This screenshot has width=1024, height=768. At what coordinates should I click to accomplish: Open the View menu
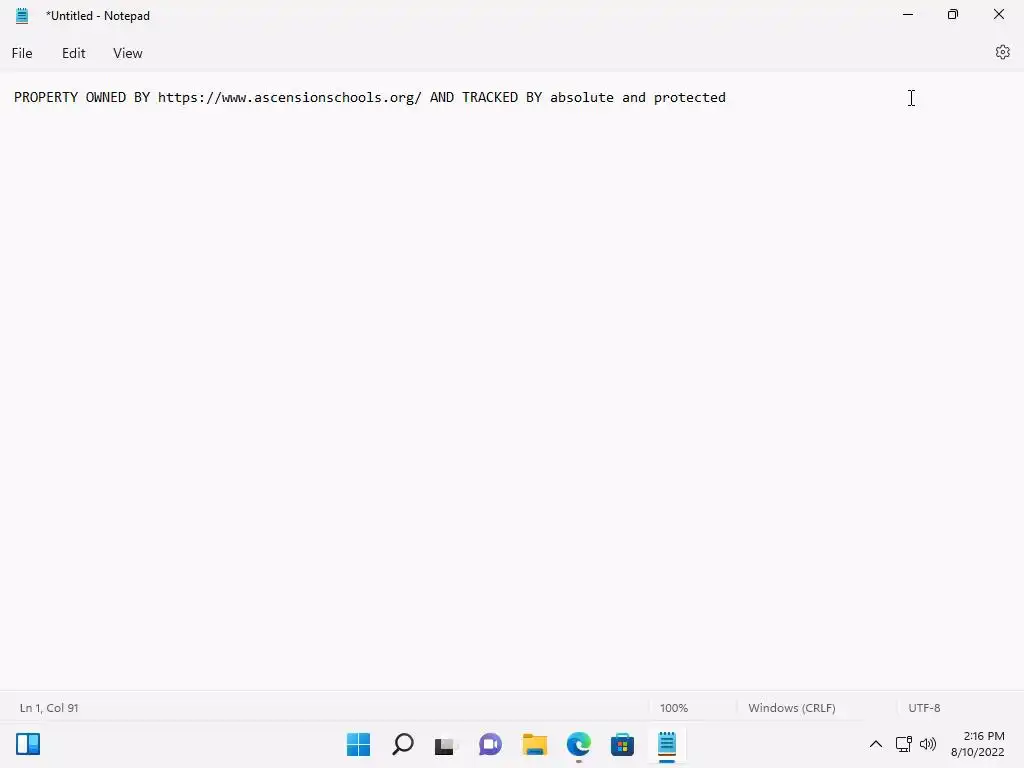tap(127, 54)
